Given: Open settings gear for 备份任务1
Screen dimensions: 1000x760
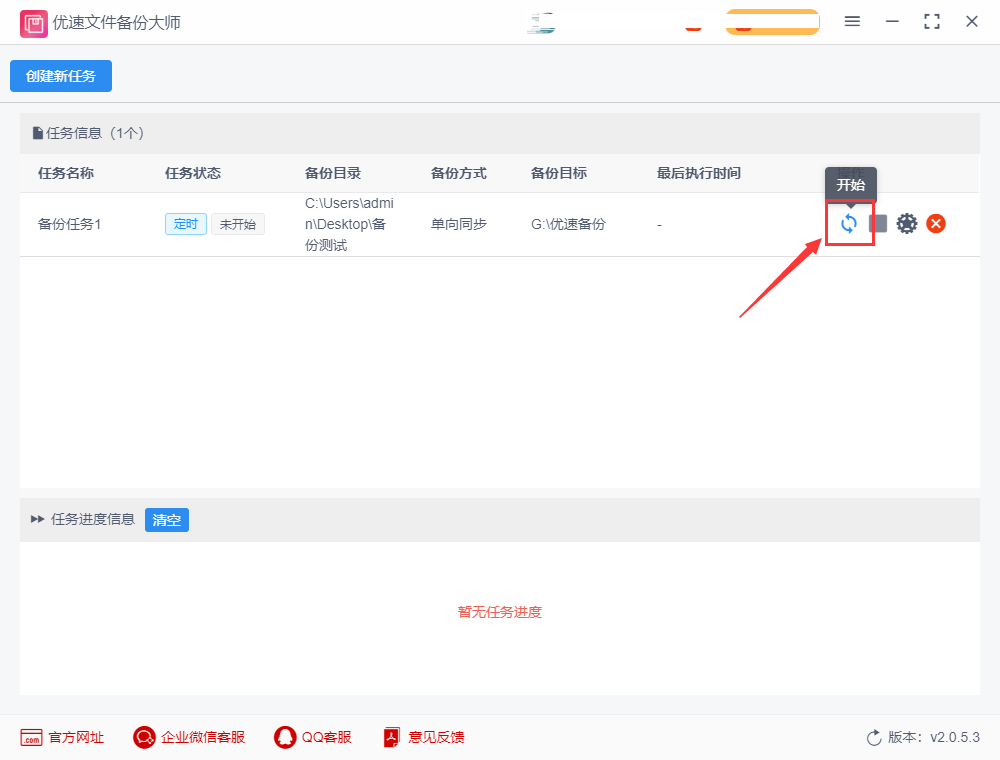Looking at the screenshot, I should pyautogui.click(x=907, y=224).
